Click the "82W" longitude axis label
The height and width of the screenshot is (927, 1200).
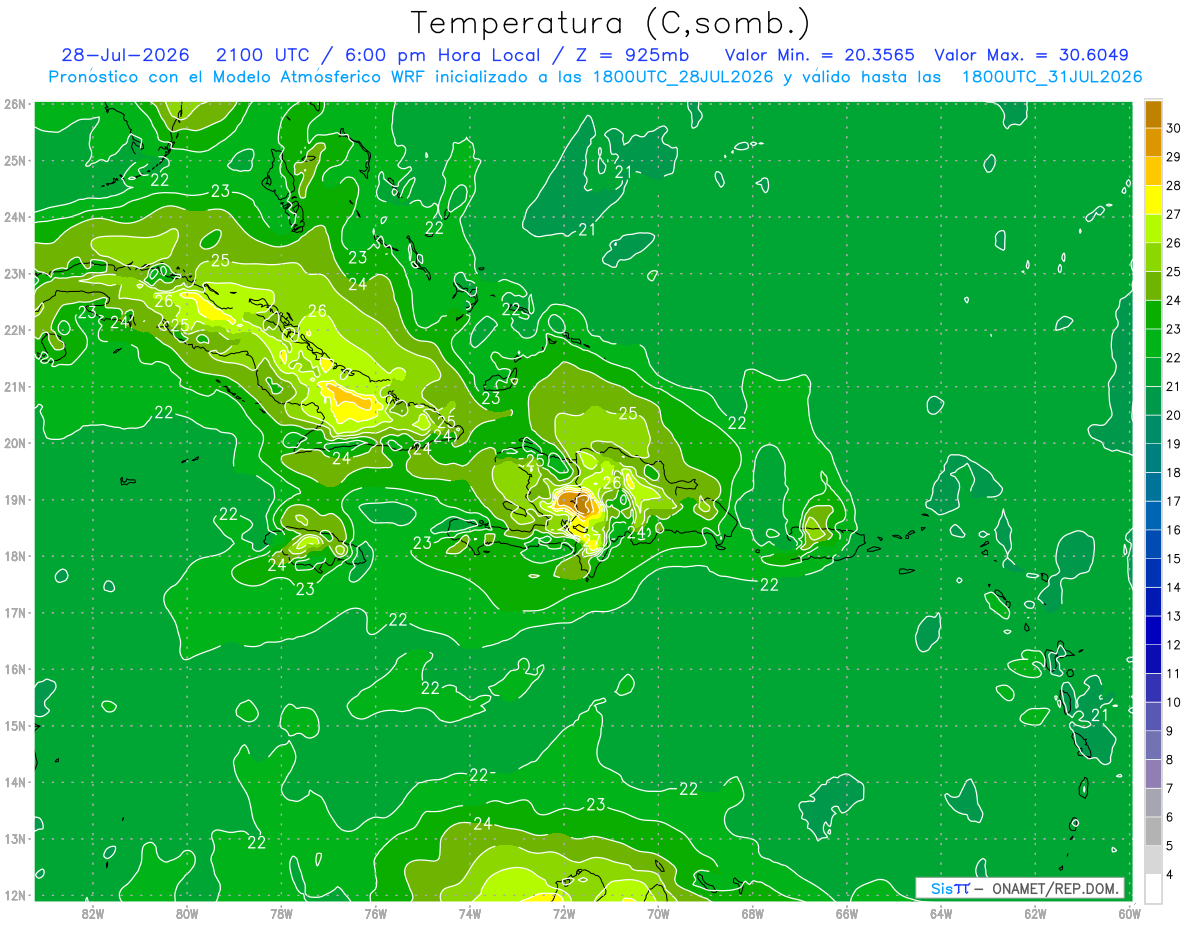tap(92, 913)
